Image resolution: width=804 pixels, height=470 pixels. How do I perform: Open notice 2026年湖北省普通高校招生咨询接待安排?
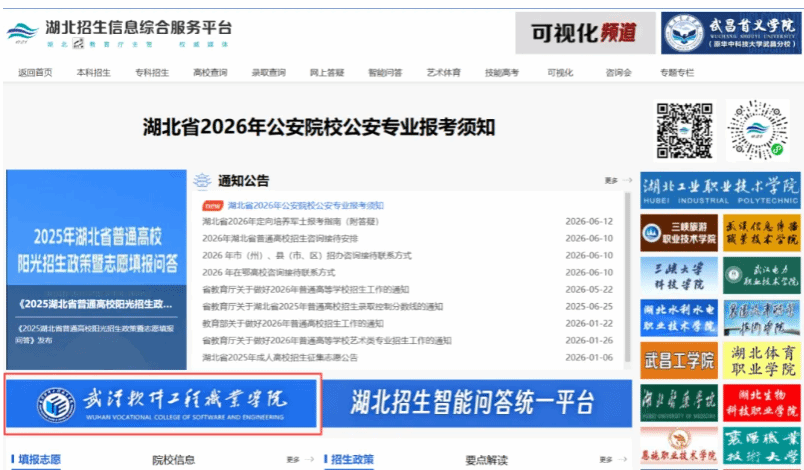(x=280, y=239)
